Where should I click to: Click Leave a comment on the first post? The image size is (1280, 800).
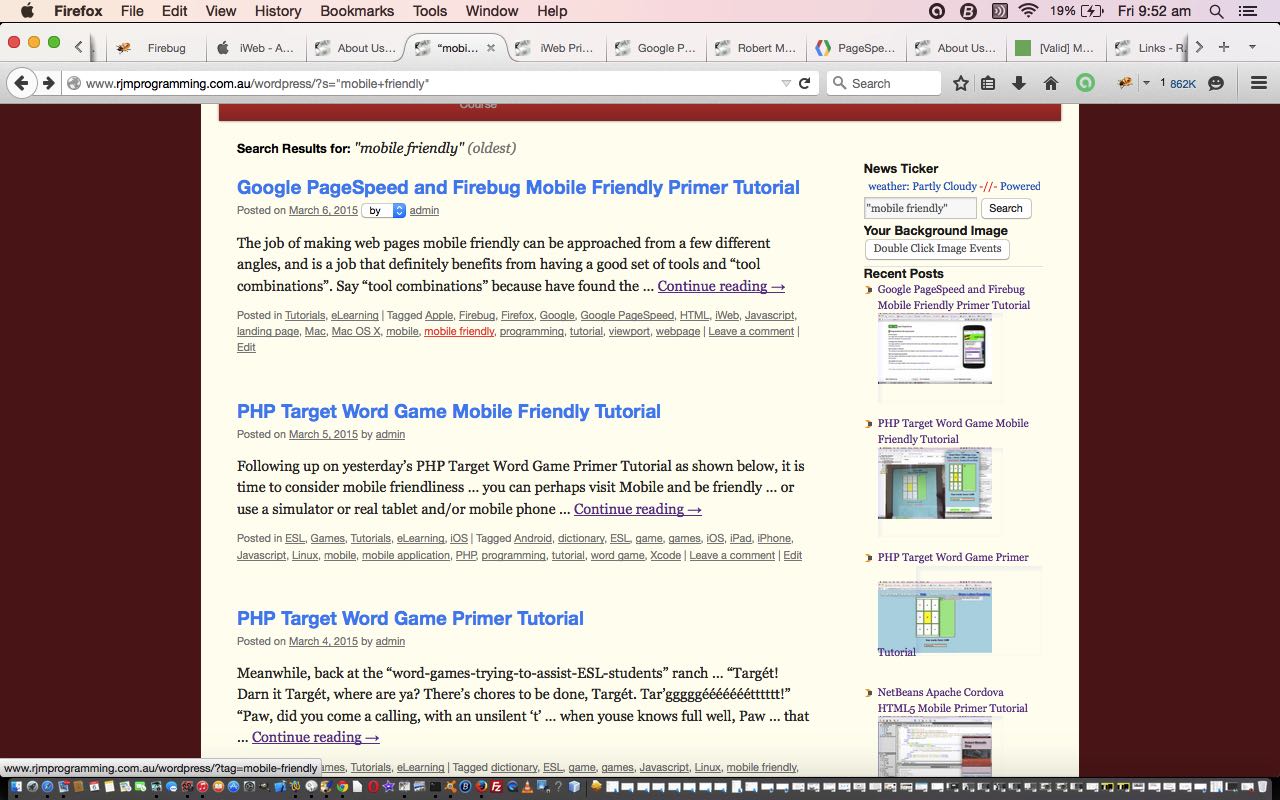click(x=751, y=331)
